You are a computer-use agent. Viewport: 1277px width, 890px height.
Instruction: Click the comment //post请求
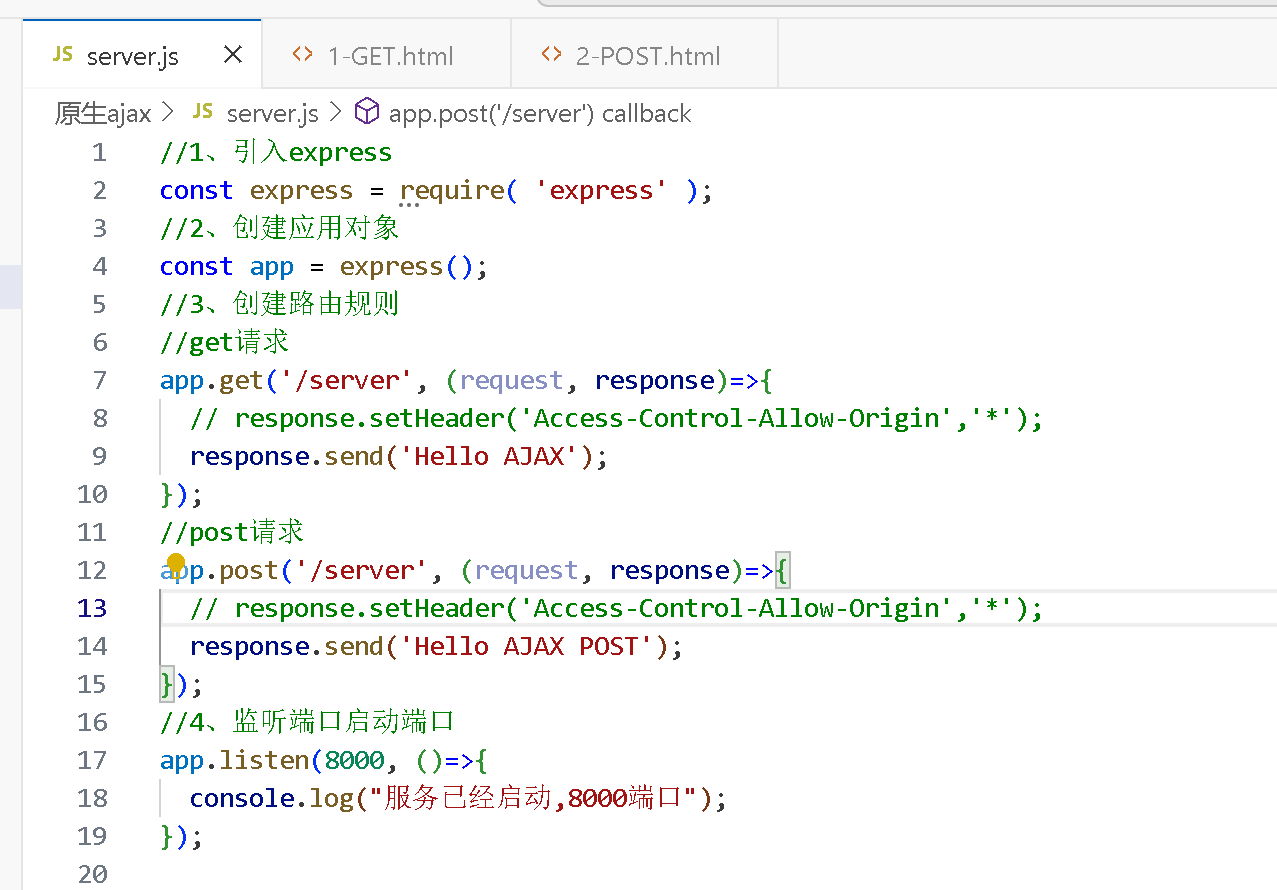(232, 532)
